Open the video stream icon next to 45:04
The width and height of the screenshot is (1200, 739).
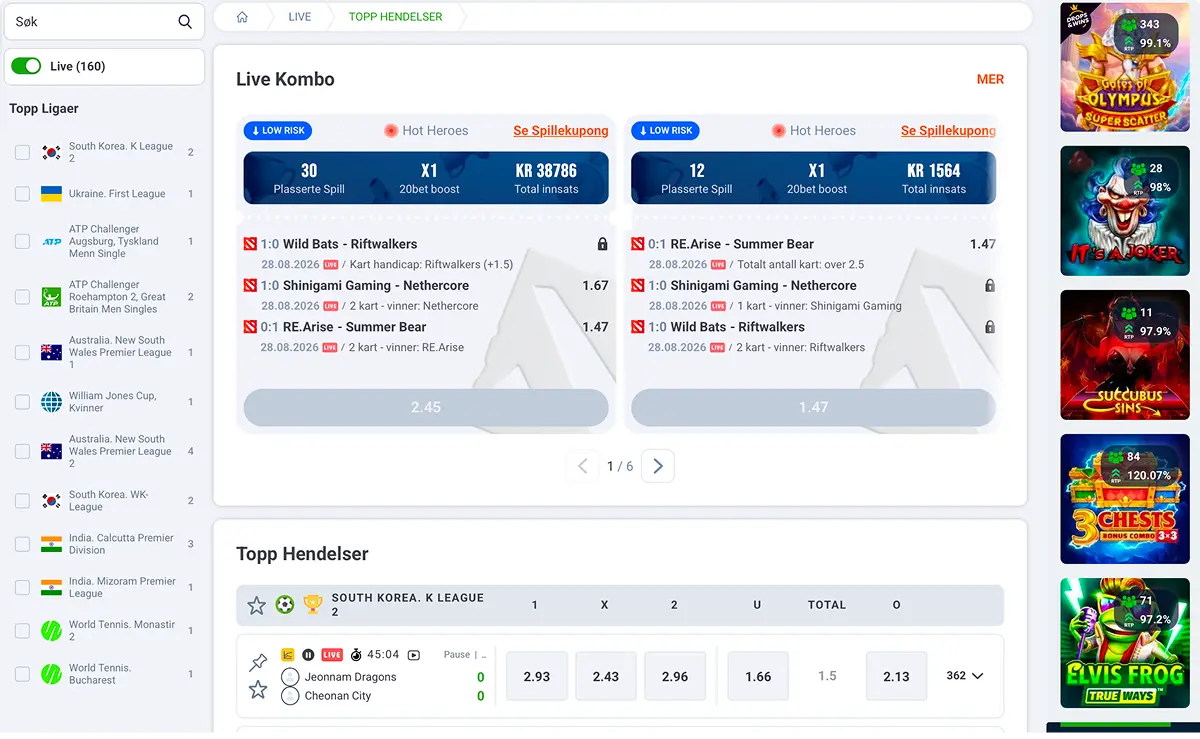tap(414, 655)
